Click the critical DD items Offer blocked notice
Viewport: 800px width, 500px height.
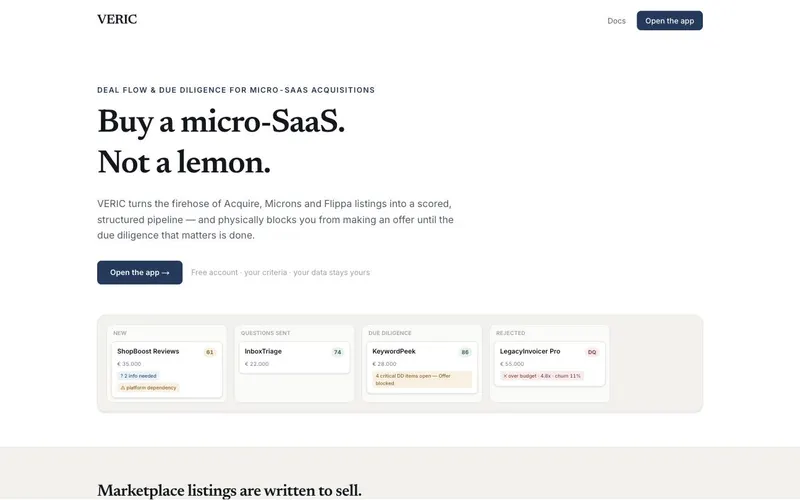click(422, 380)
